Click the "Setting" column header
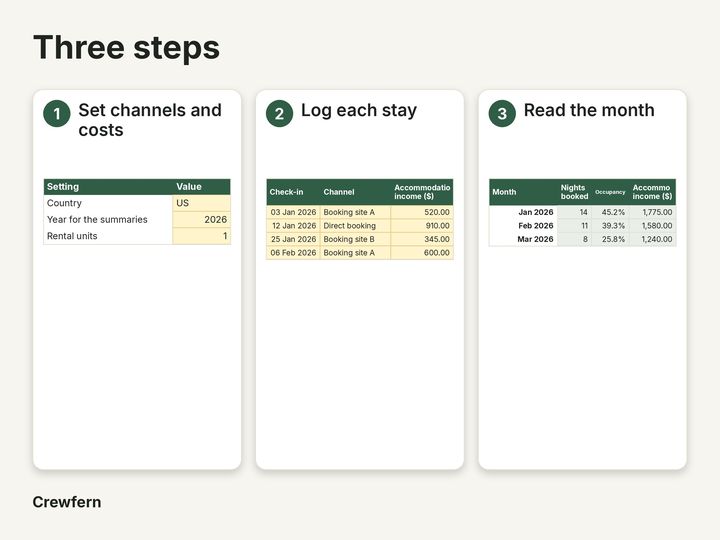The height and width of the screenshot is (540, 720). point(108,187)
